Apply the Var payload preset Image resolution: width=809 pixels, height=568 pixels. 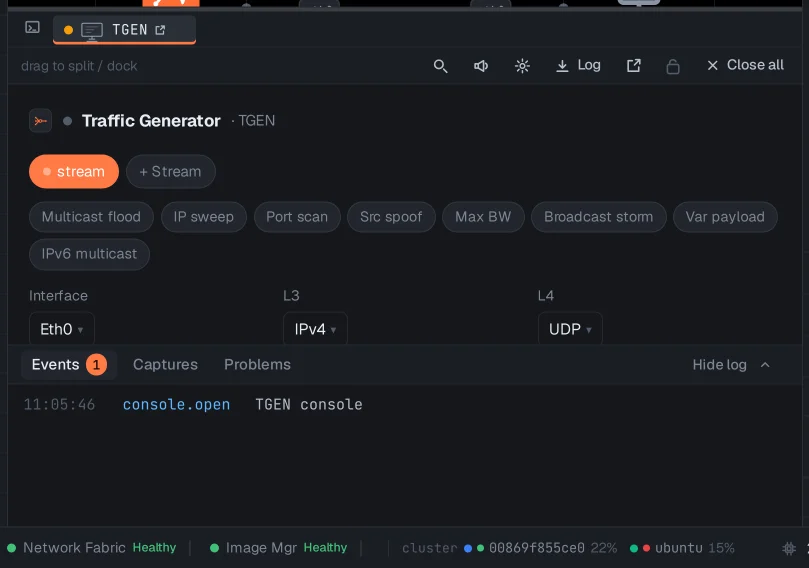coord(725,217)
